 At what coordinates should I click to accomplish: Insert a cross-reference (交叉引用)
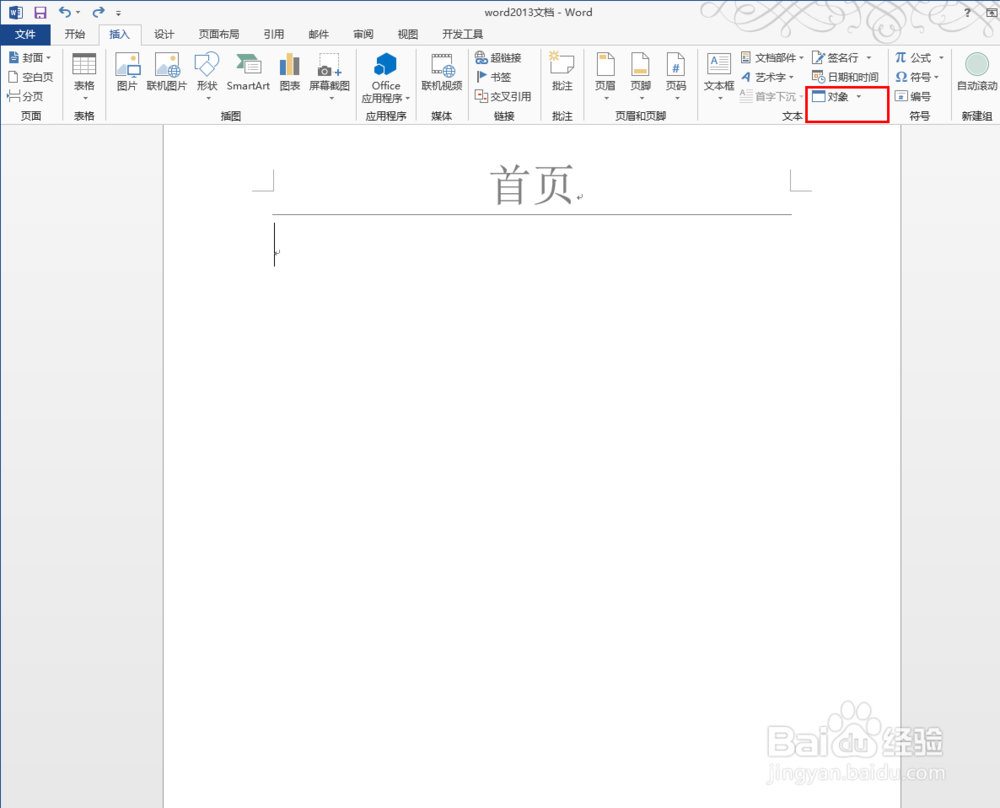tap(503, 96)
